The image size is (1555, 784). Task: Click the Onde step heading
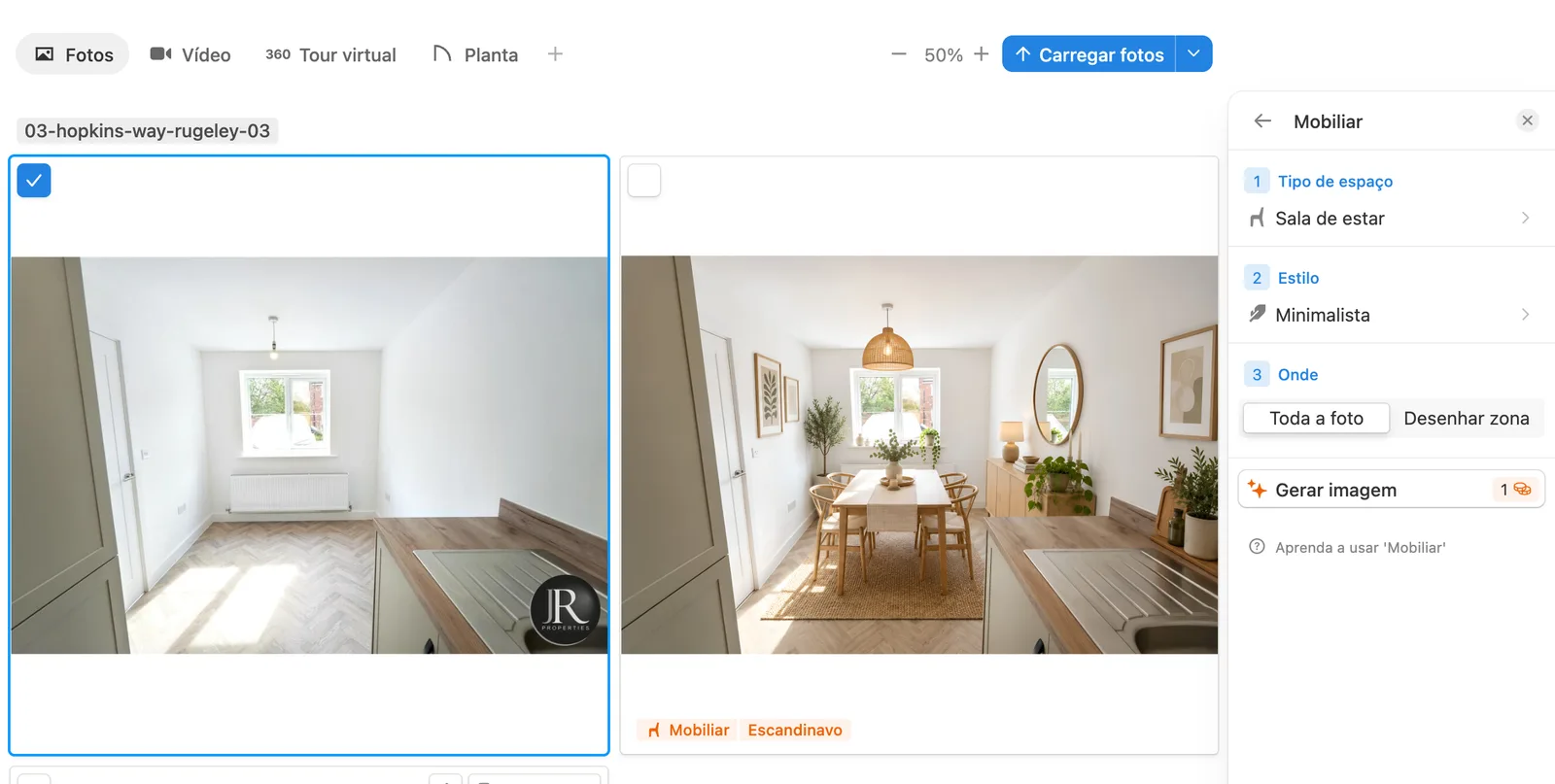(x=1297, y=375)
